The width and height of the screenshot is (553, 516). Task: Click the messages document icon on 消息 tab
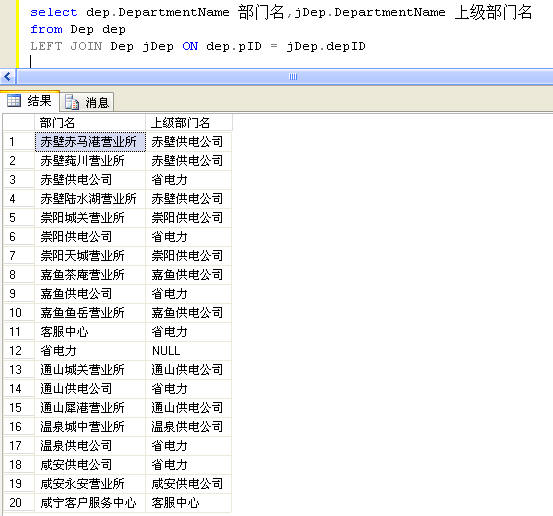coord(72,102)
